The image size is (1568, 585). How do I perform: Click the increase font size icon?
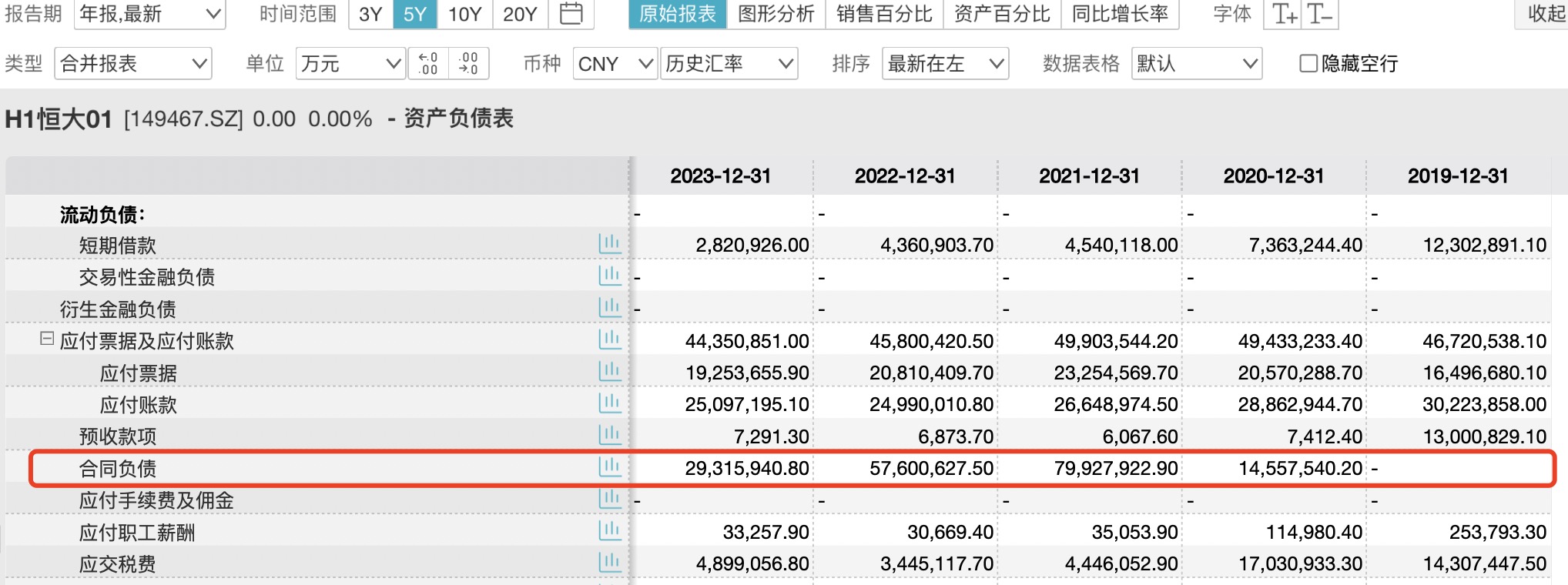click(x=1284, y=14)
